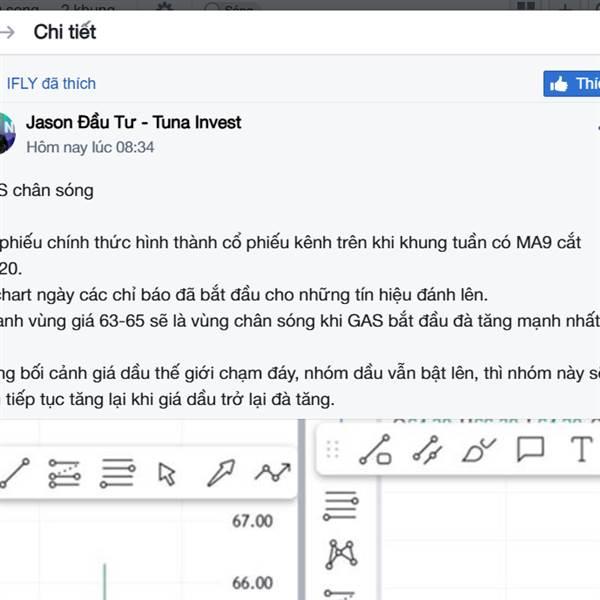Select the brush drawing tool with chevron
This screenshot has width=600, height=600.
pyautogui.click(x=479, y=450)
